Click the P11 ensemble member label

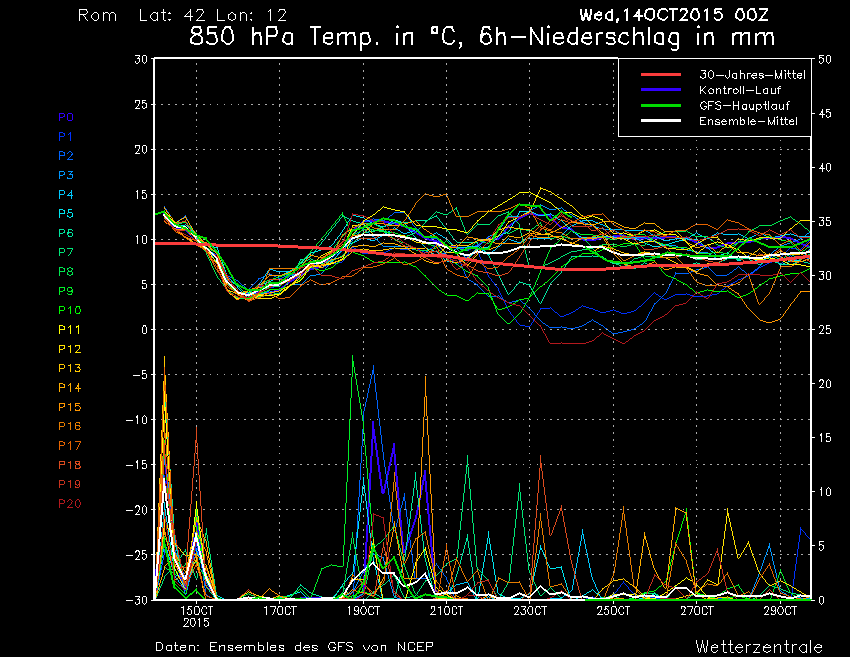69,330
